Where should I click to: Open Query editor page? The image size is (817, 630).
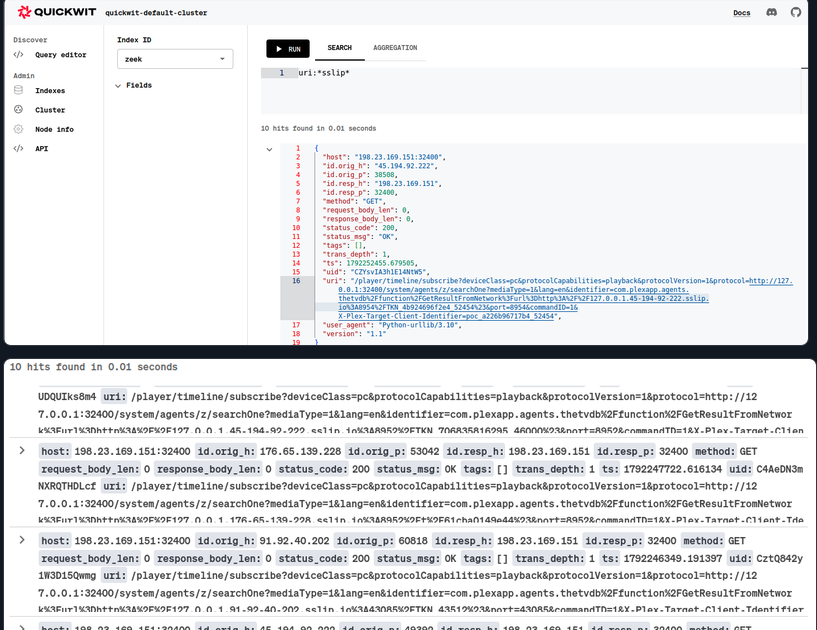coord(60,55)
